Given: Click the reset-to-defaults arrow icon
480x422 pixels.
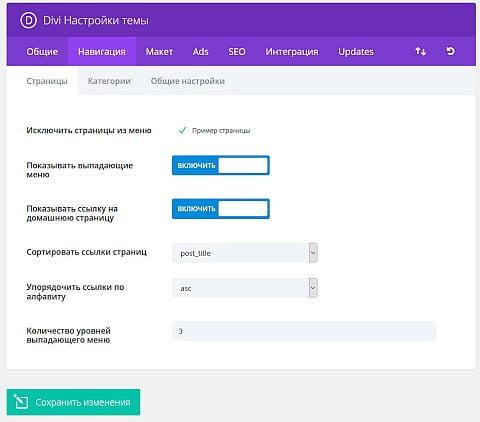Looking at the screenshot, I should [450, 51].
